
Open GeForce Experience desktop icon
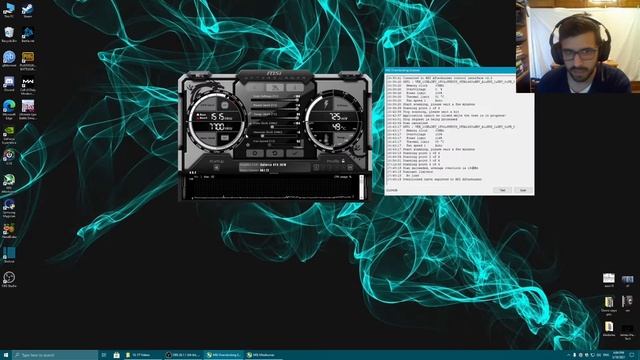9,135
